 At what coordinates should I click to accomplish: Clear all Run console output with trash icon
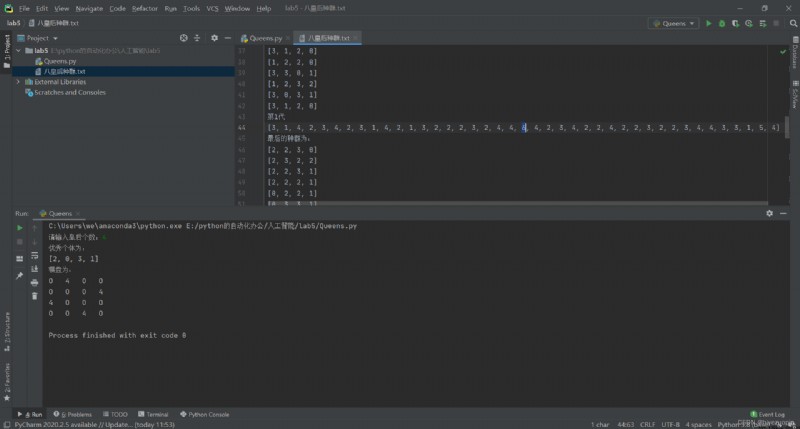[34, 296]
